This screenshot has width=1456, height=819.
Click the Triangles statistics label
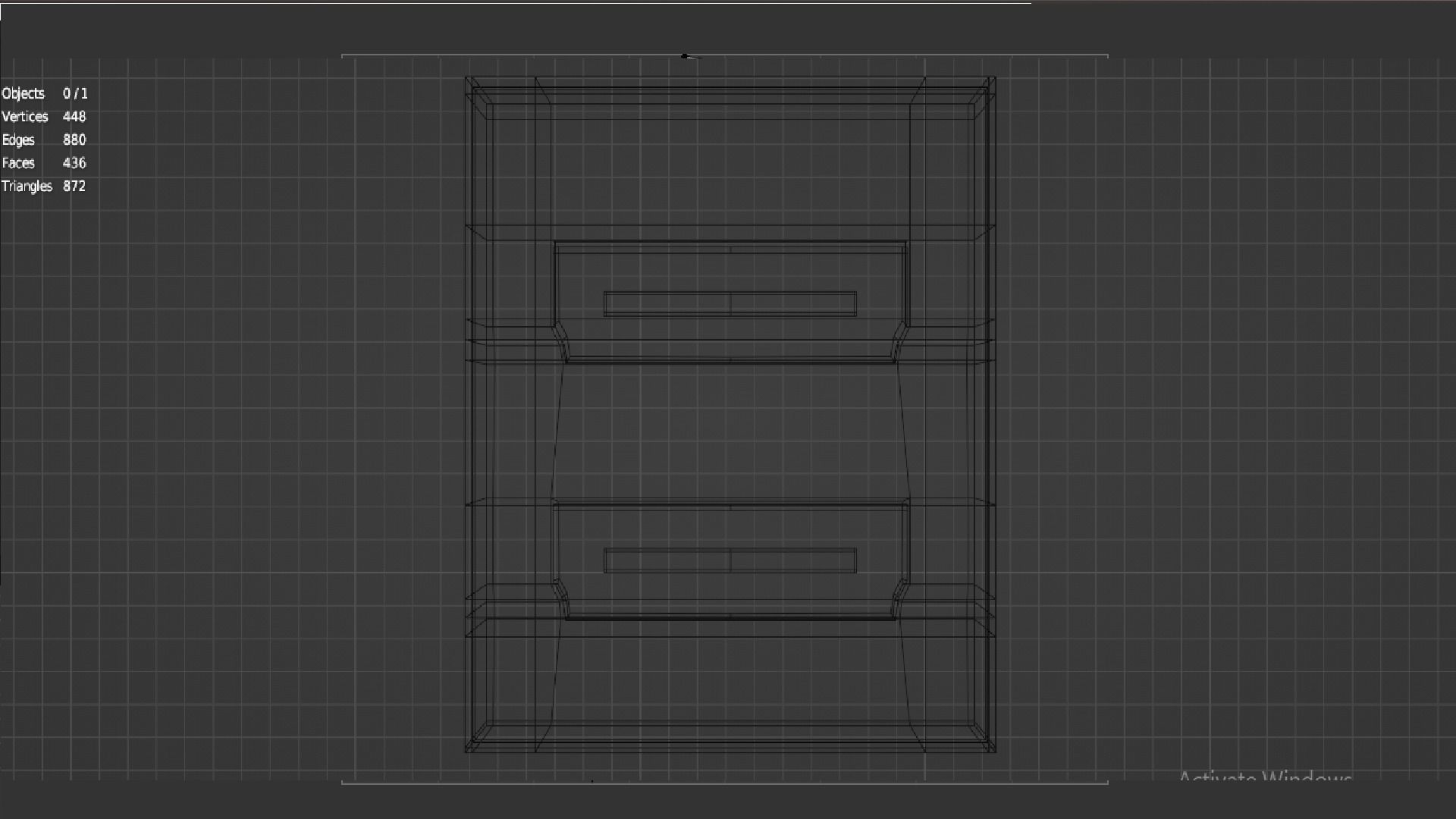point(27,187)
